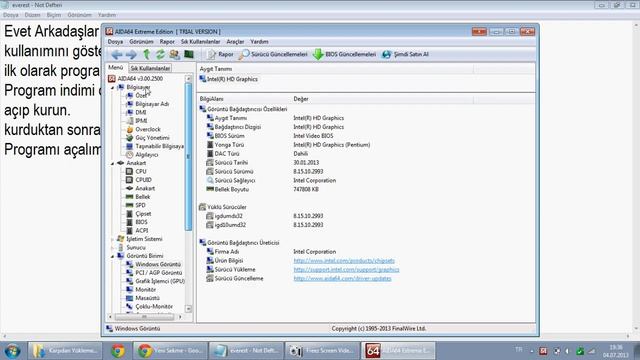The width and height of the screenshot is (640, 360).
Task: Collapse the Bilgisayar tree node
Action: 113,87
